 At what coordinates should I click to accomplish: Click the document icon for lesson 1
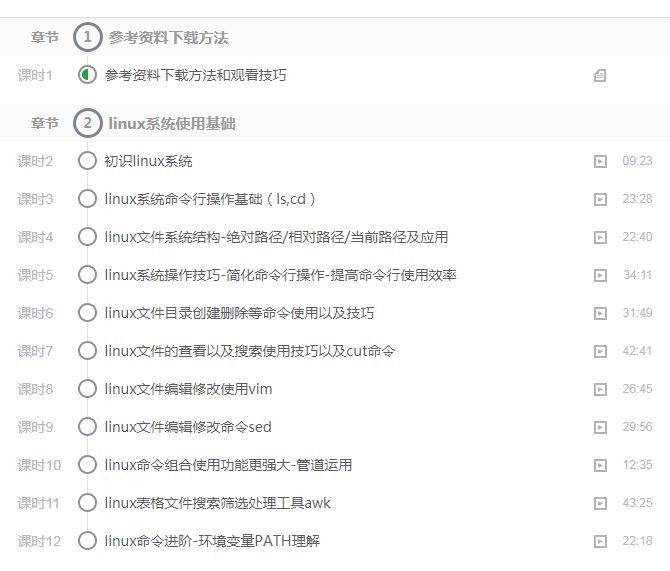(x=600, y=76)
